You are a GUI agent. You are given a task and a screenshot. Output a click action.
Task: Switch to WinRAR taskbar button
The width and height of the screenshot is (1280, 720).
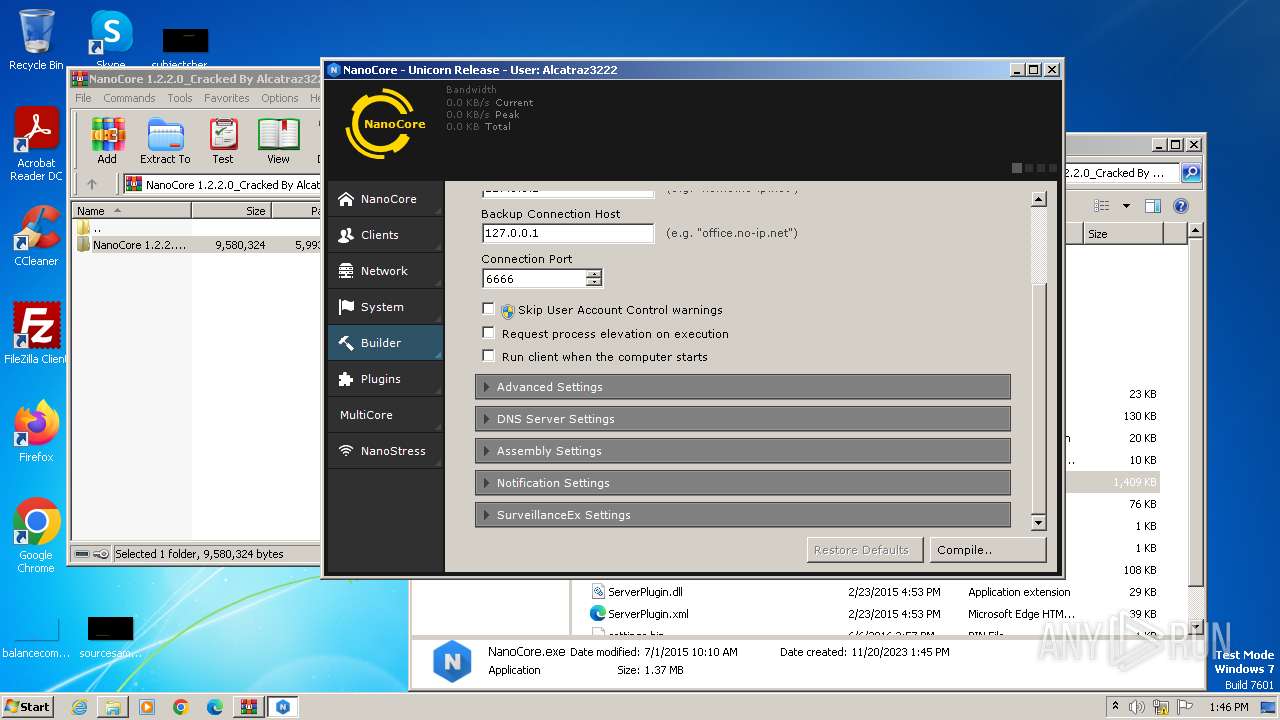pyautogui.click(x=249, y=707)
